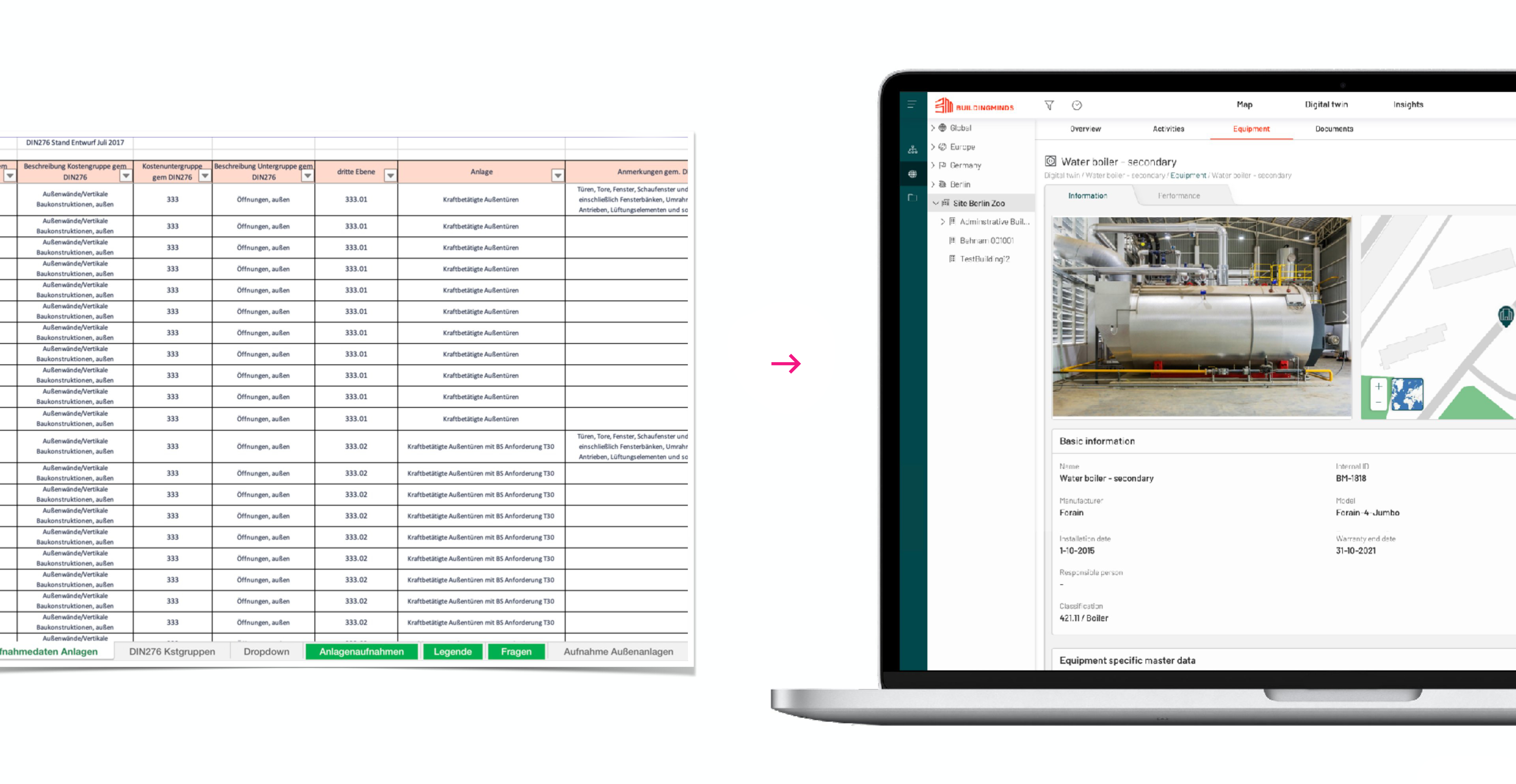Click the Berlin city tree icon
Viewport: 1516px width, 784px height.
(942, 184)
